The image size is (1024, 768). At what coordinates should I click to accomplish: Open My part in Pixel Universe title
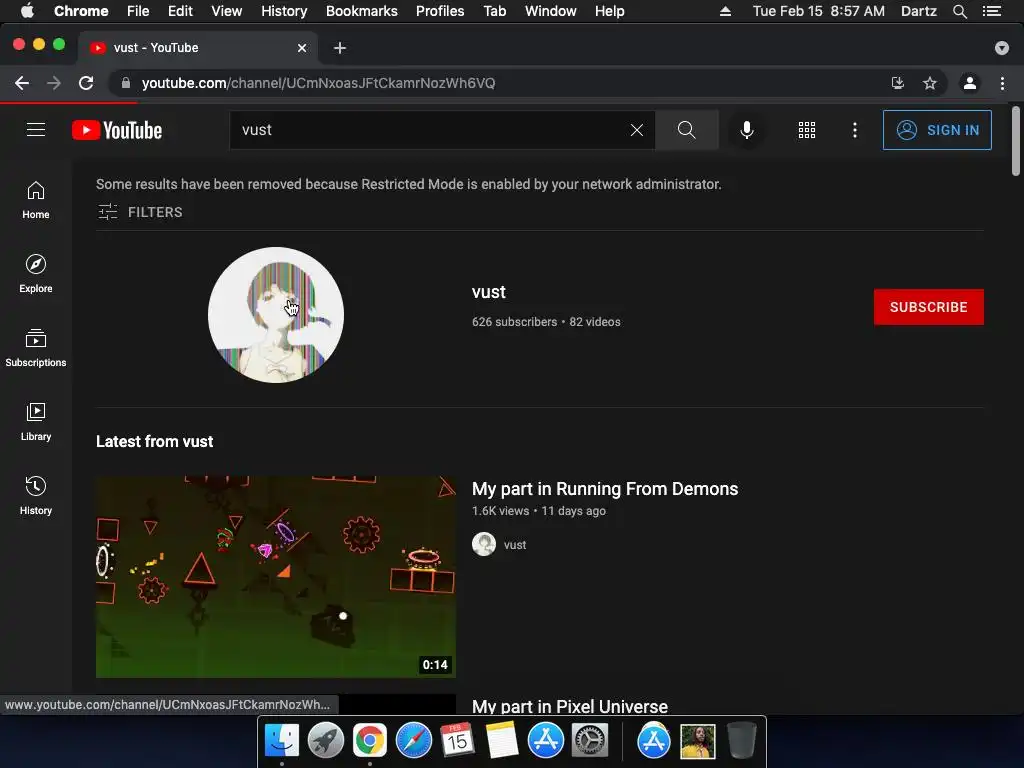pyautogui.click(x=569, y=706)
